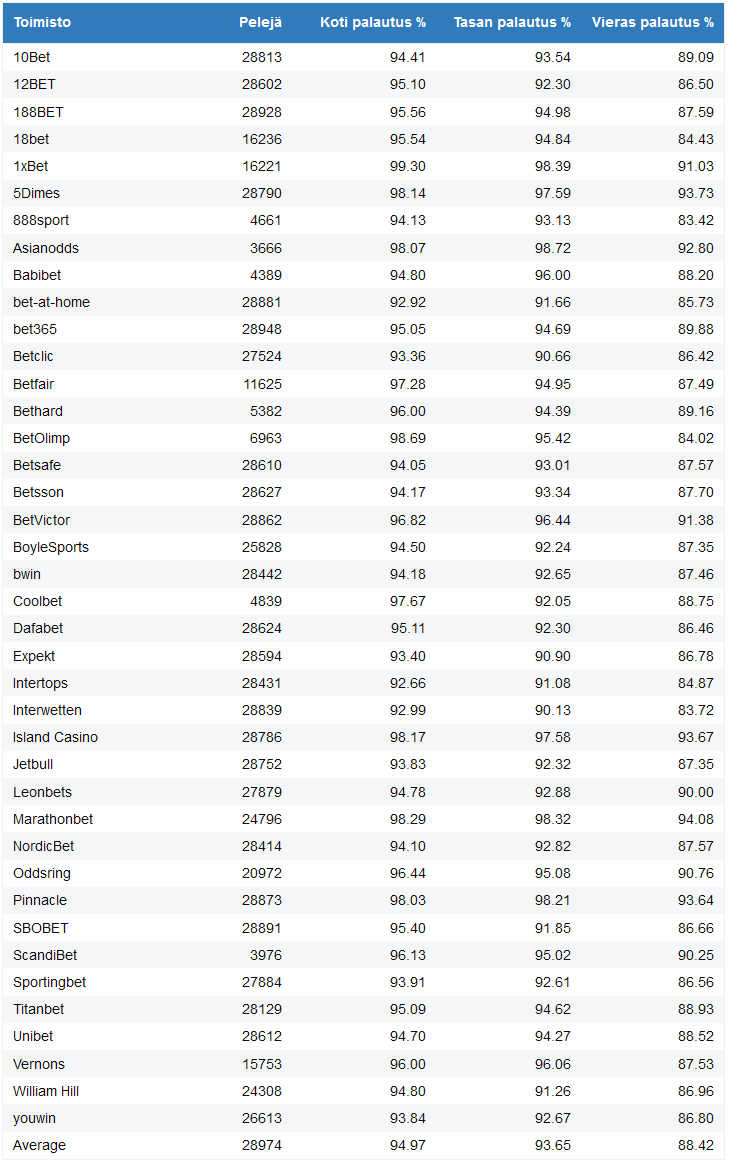729x1165 pixels.
Task: Select William Hill in the table
Action: coord(47,1091)
